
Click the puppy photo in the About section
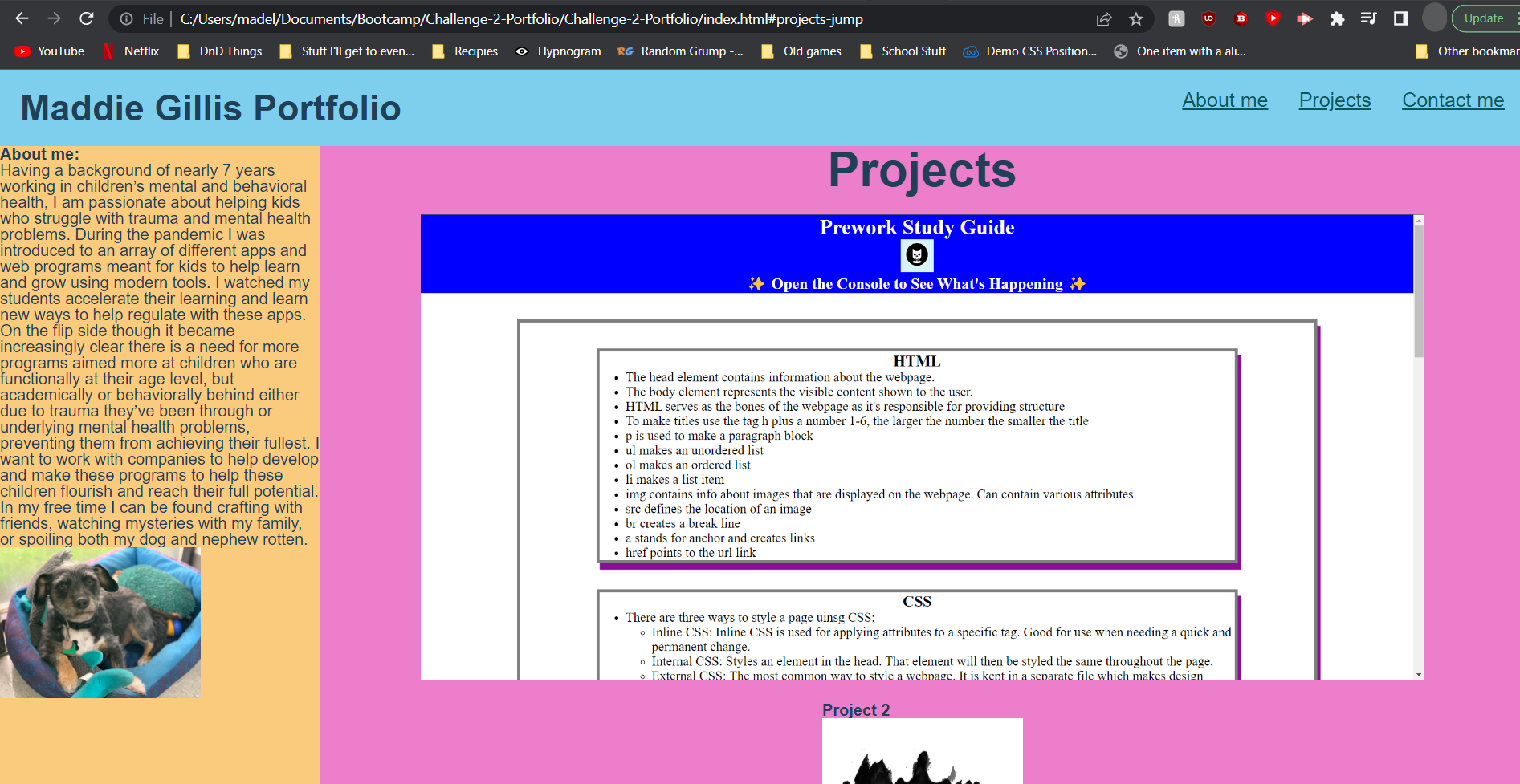100,623
